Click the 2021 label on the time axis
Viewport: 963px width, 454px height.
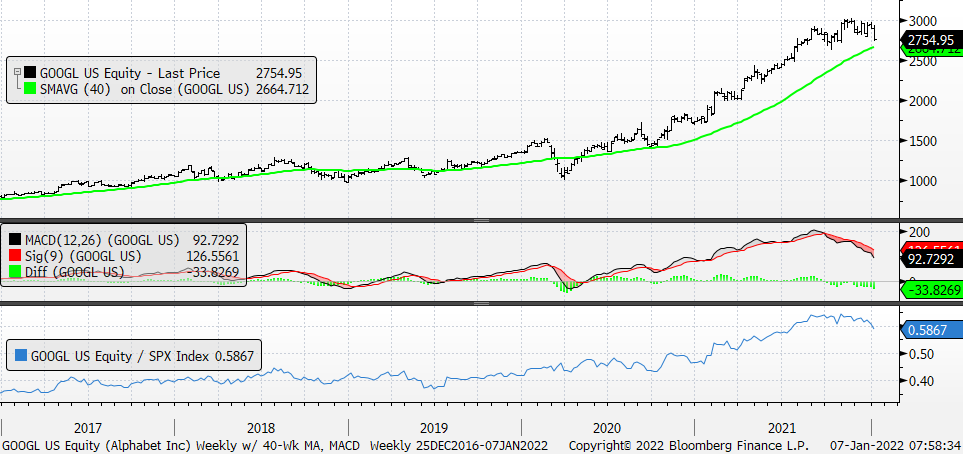782,428
